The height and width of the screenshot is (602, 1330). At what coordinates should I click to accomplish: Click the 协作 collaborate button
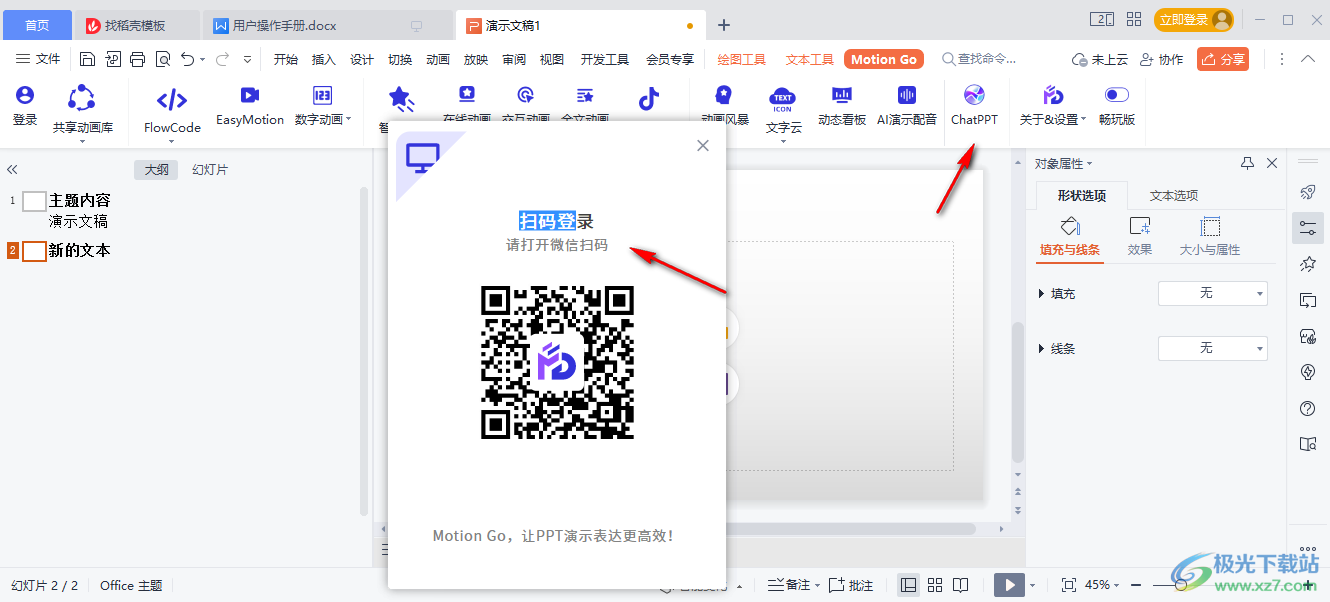tap(1161, 59)
